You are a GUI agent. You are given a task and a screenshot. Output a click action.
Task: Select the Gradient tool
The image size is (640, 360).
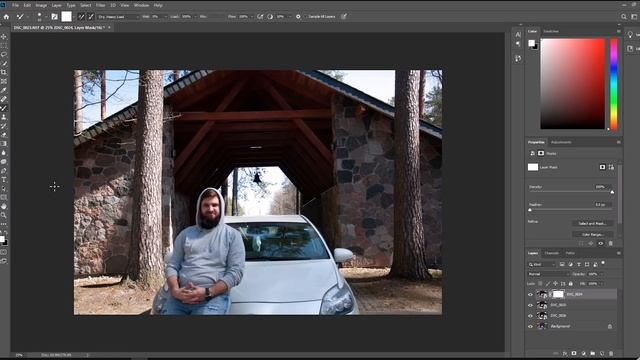tap(4, 144)
